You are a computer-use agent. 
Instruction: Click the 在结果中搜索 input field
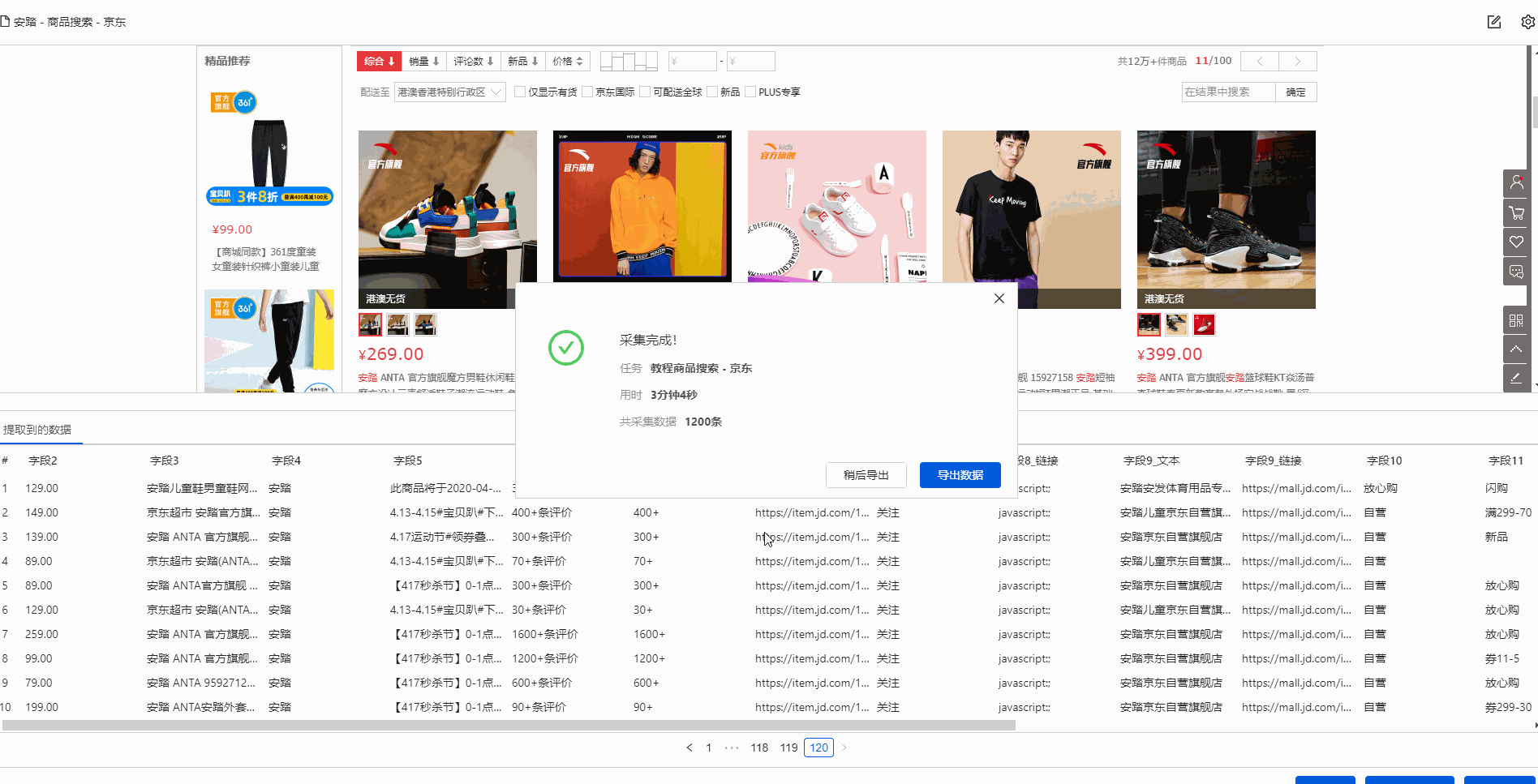(x=1228, y=92)
